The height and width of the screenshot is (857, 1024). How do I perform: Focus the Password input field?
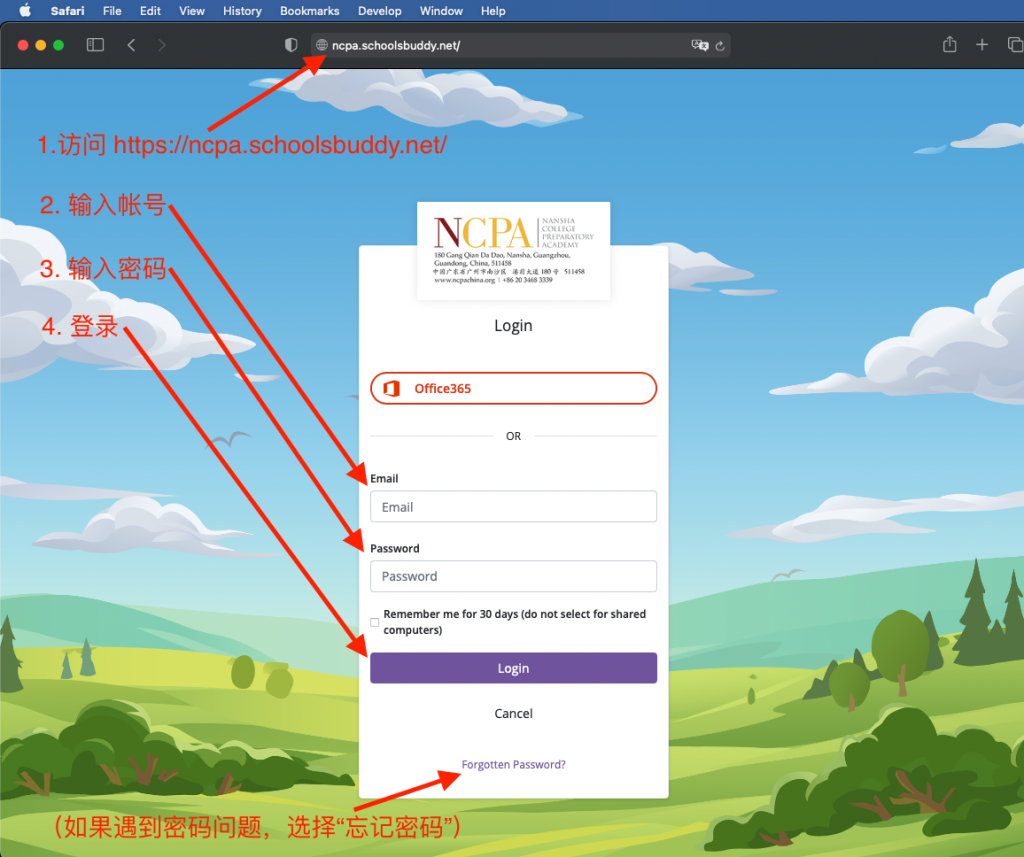[513, 576]
